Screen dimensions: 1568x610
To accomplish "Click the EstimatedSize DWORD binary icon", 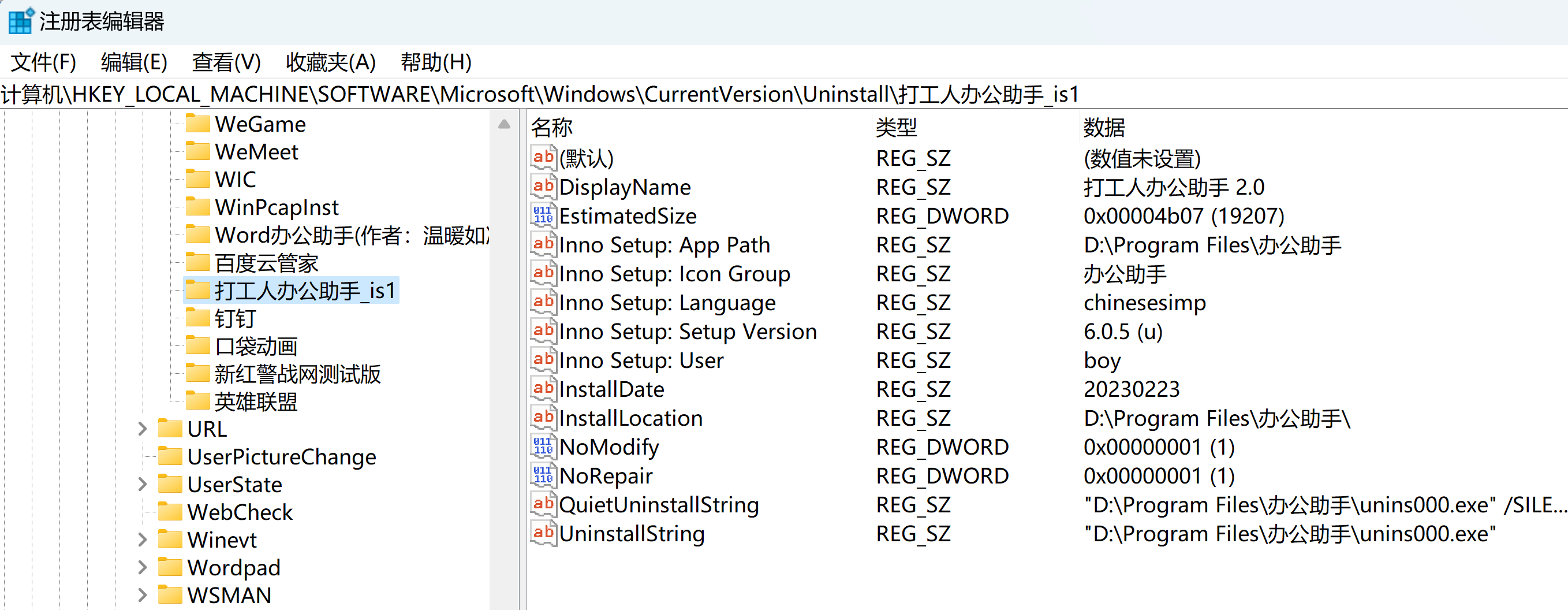I will [543, 215].
